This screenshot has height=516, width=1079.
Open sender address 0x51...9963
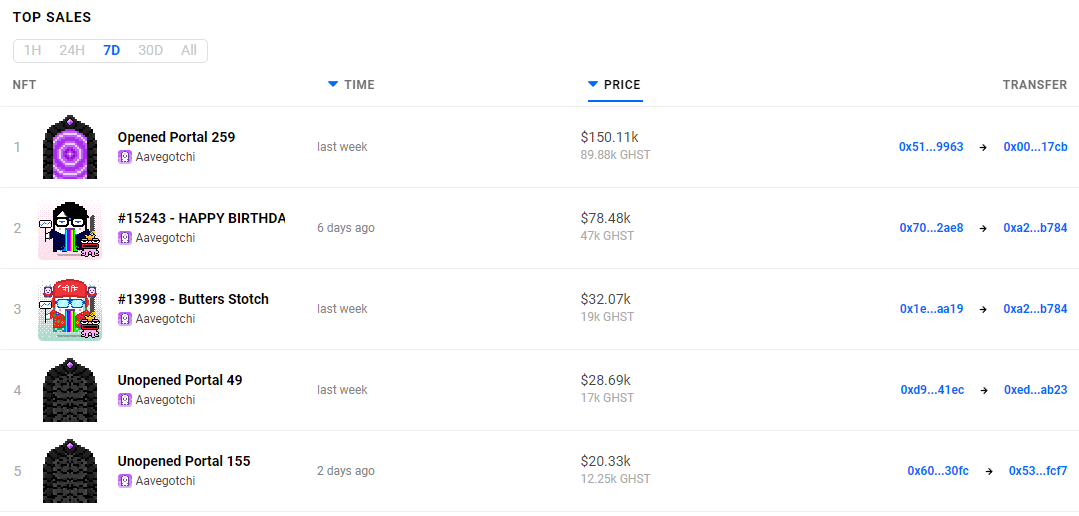pyautogui.click(x=931, y=147)
